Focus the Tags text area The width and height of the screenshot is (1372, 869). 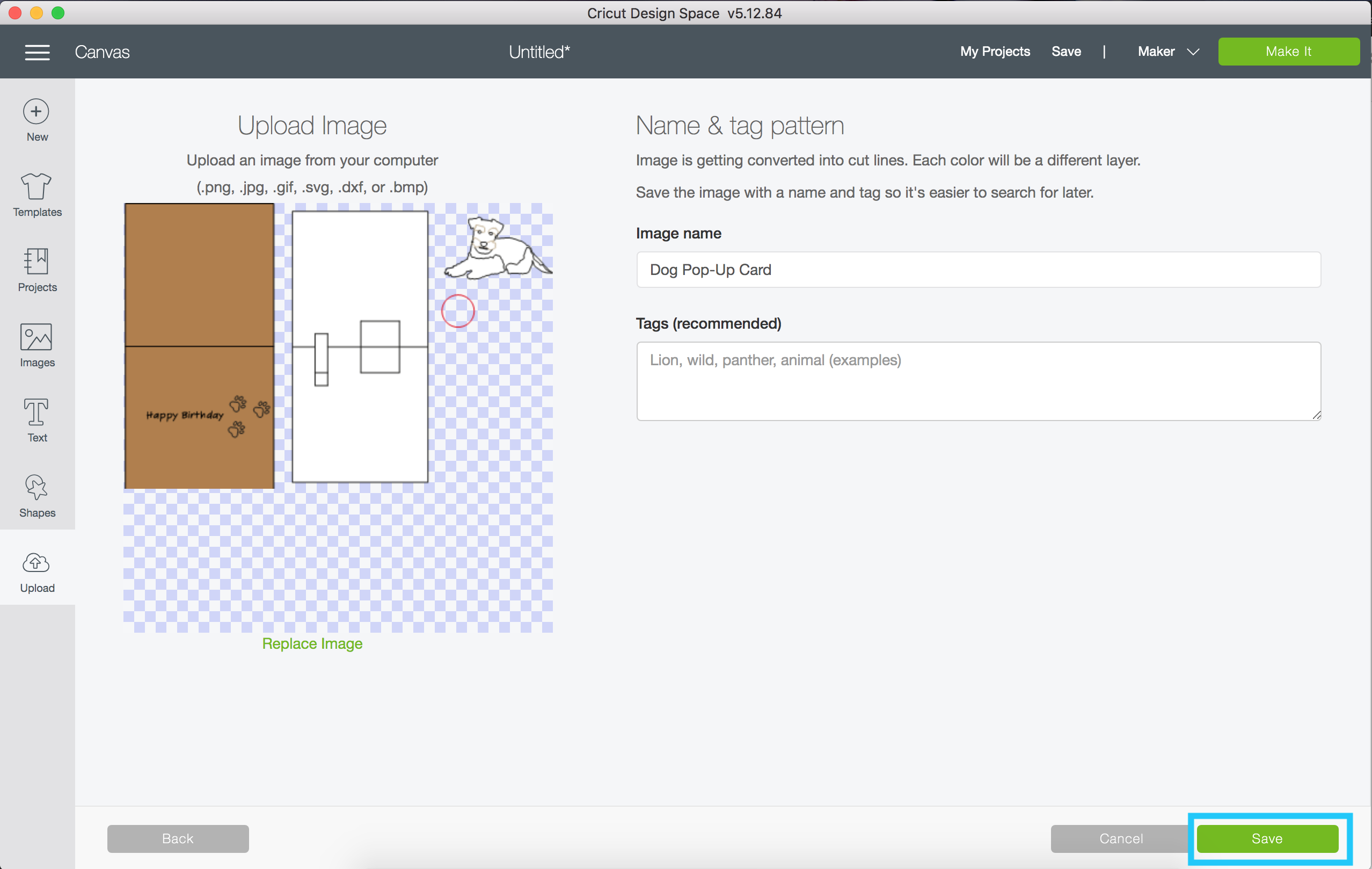[x=977, y=381]
